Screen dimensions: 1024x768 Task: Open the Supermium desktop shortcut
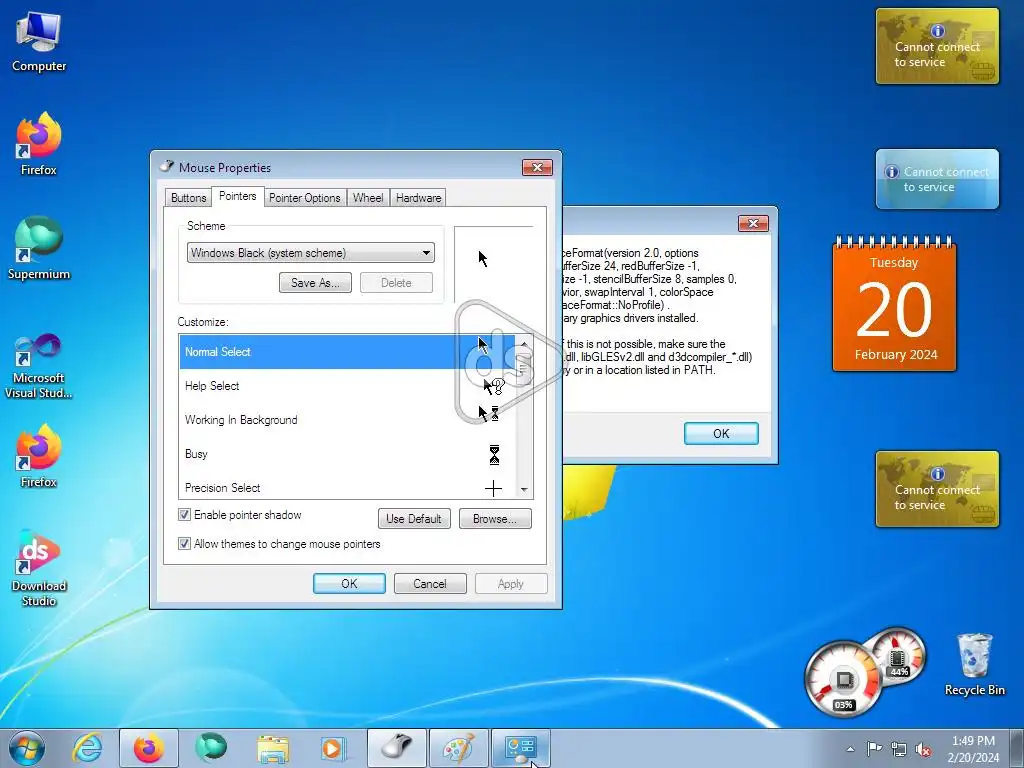pos(39,248)
